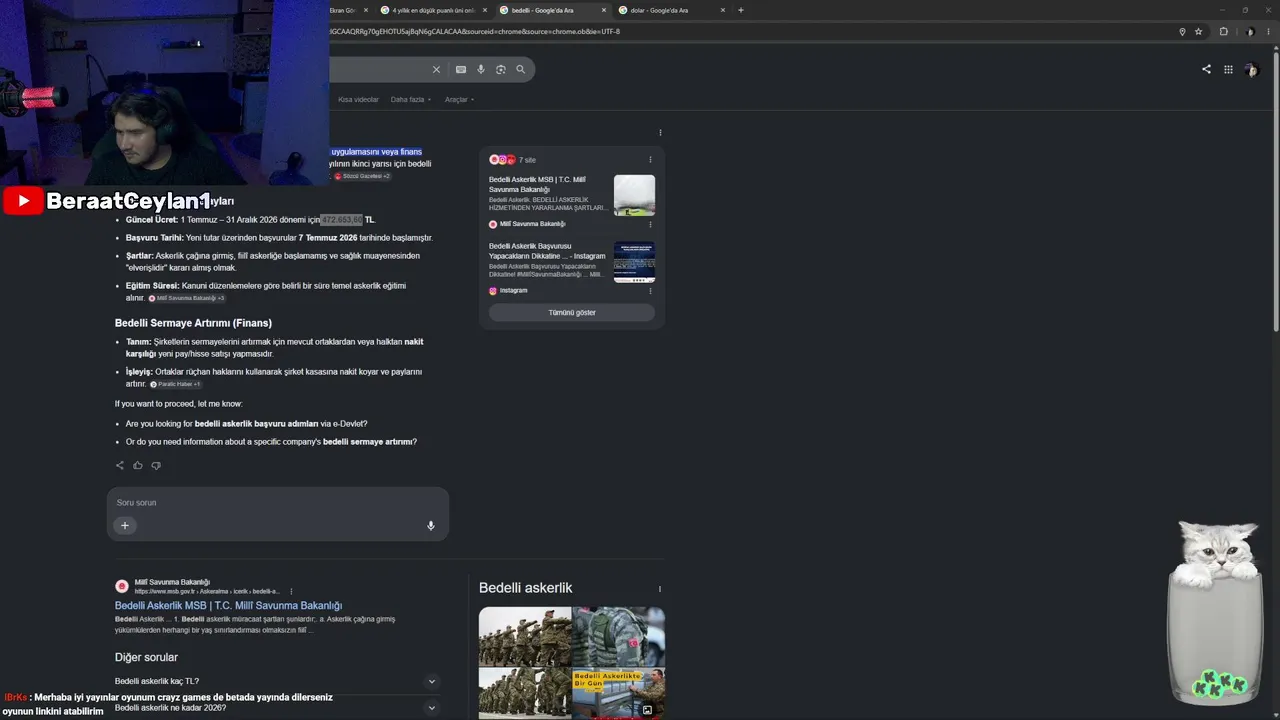Viewport: 1280px width, 720px height.
Task: Start voice search in the top search box
Action: pyautogui.click(x=481, y=69)
